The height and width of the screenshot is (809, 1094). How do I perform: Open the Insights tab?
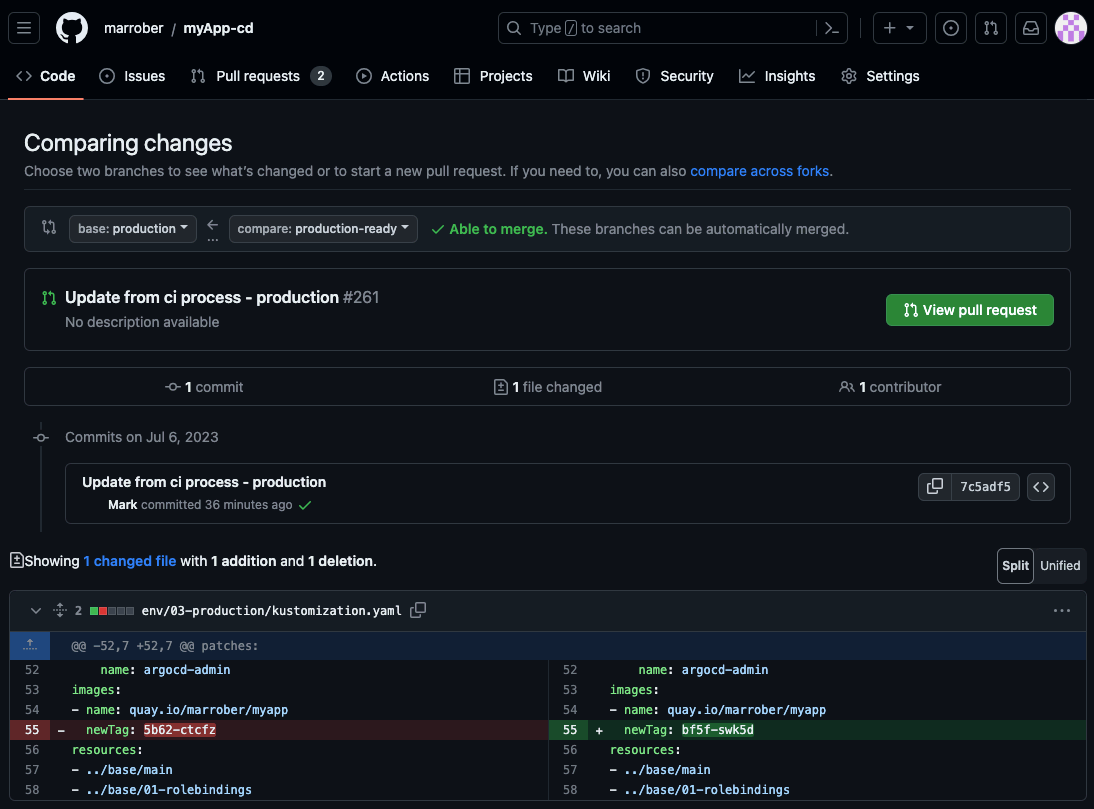[777, 76]
